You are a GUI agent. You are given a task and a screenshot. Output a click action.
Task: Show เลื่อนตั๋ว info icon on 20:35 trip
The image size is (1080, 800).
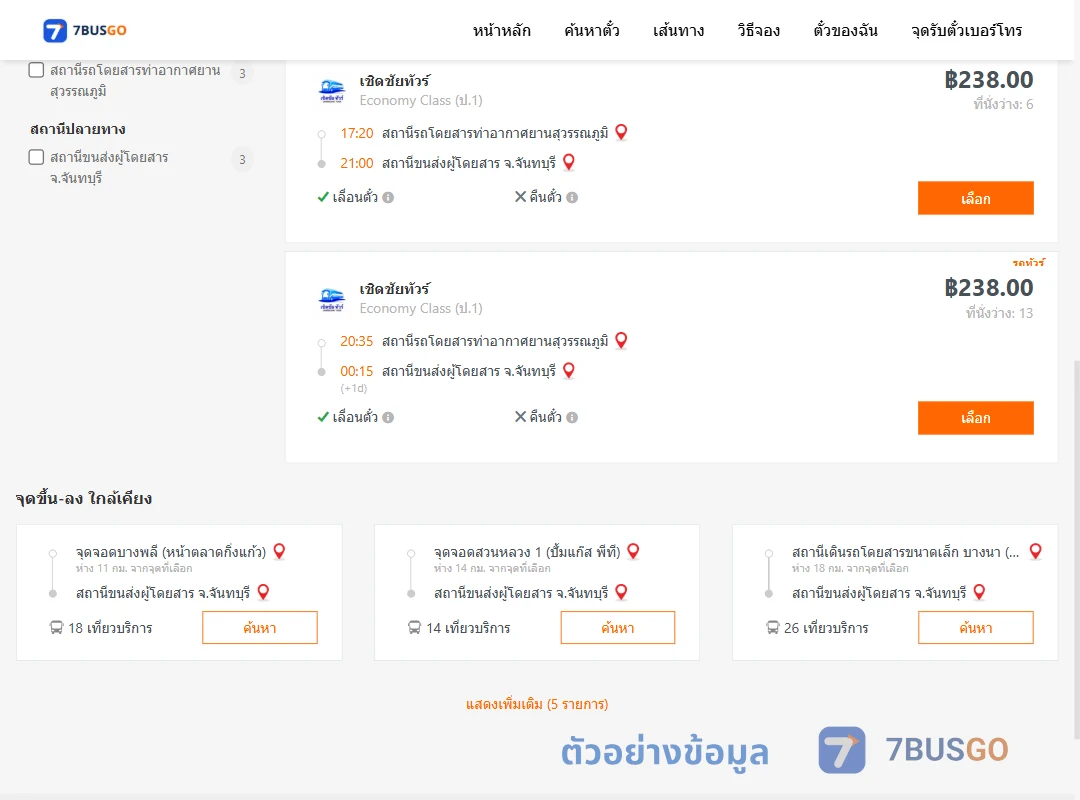388,418
